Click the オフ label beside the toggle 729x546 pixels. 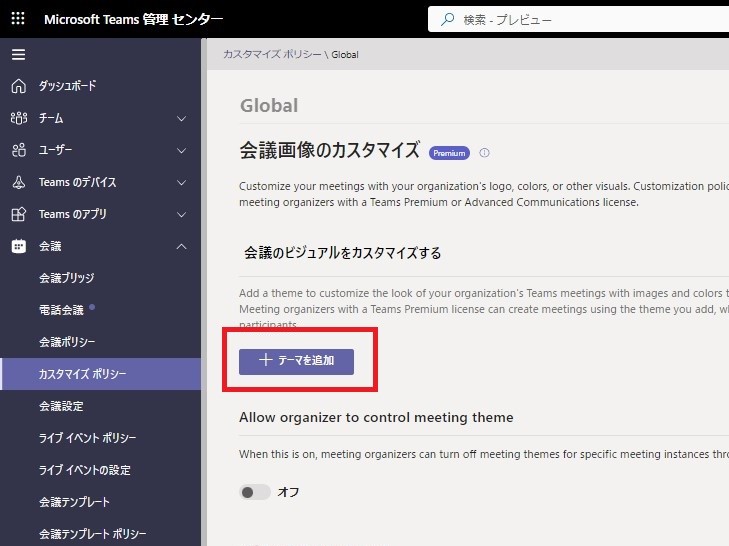coord(288,492)
